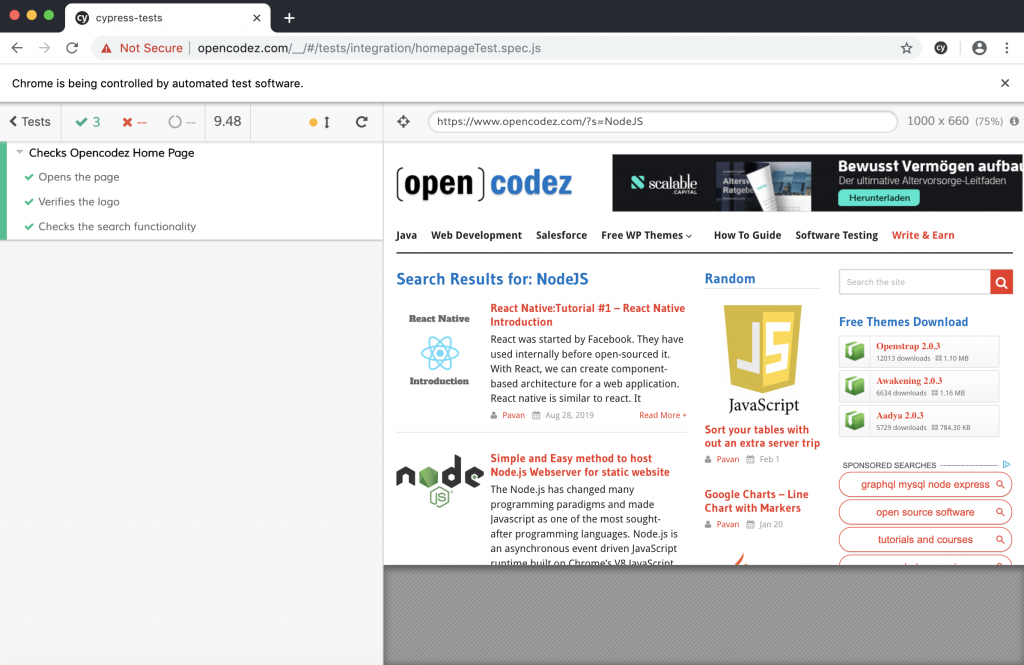Click the viewport info icon
Image resolution: width=1024 pixels, height=665 pixels.
click(x=1014, y=121)
